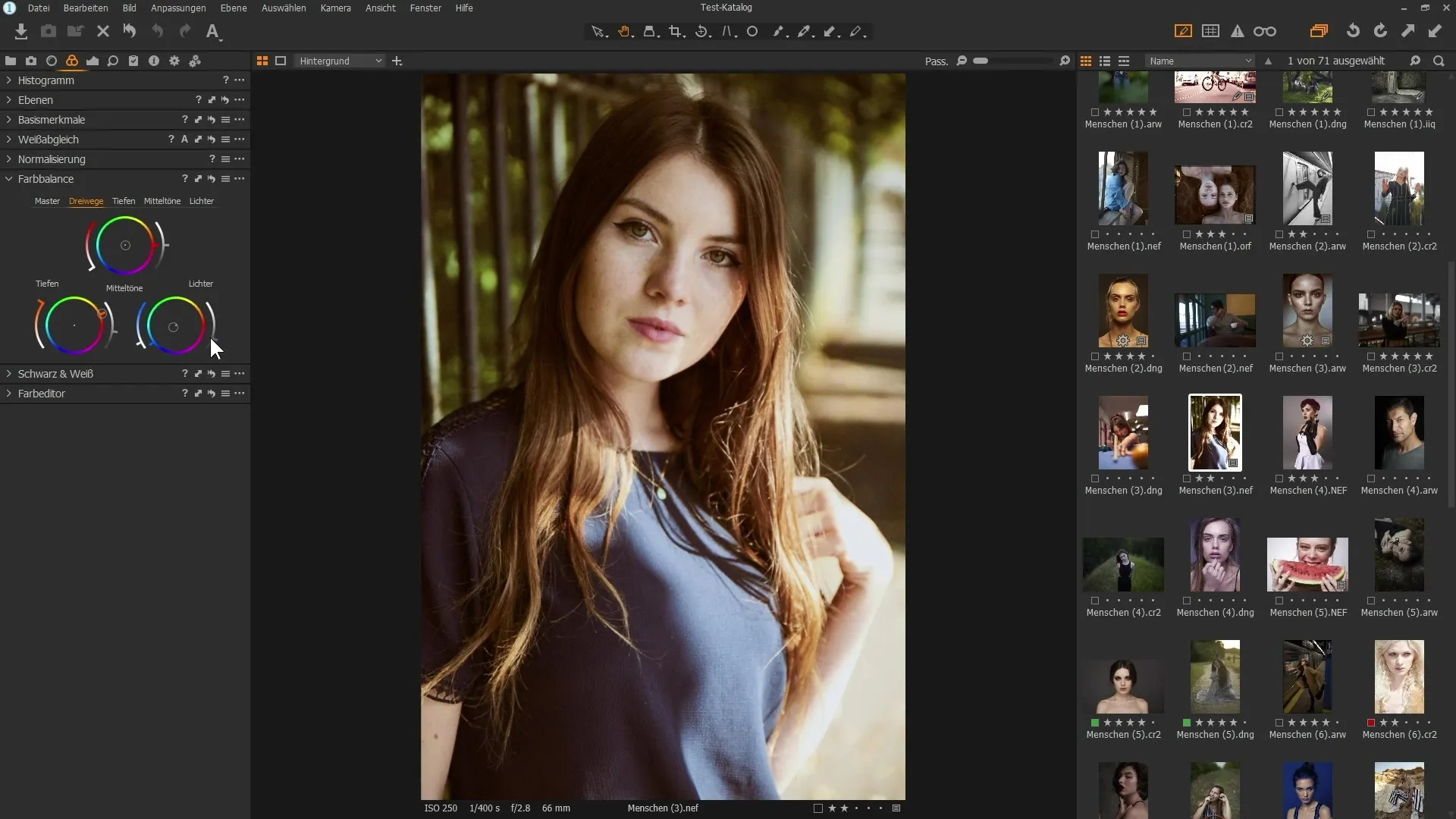The width and height of the screenshot is (1456, 819).
Task: Switch to the Lichter color balance tab
Action: pyautogui.click(x=202, y=201)
